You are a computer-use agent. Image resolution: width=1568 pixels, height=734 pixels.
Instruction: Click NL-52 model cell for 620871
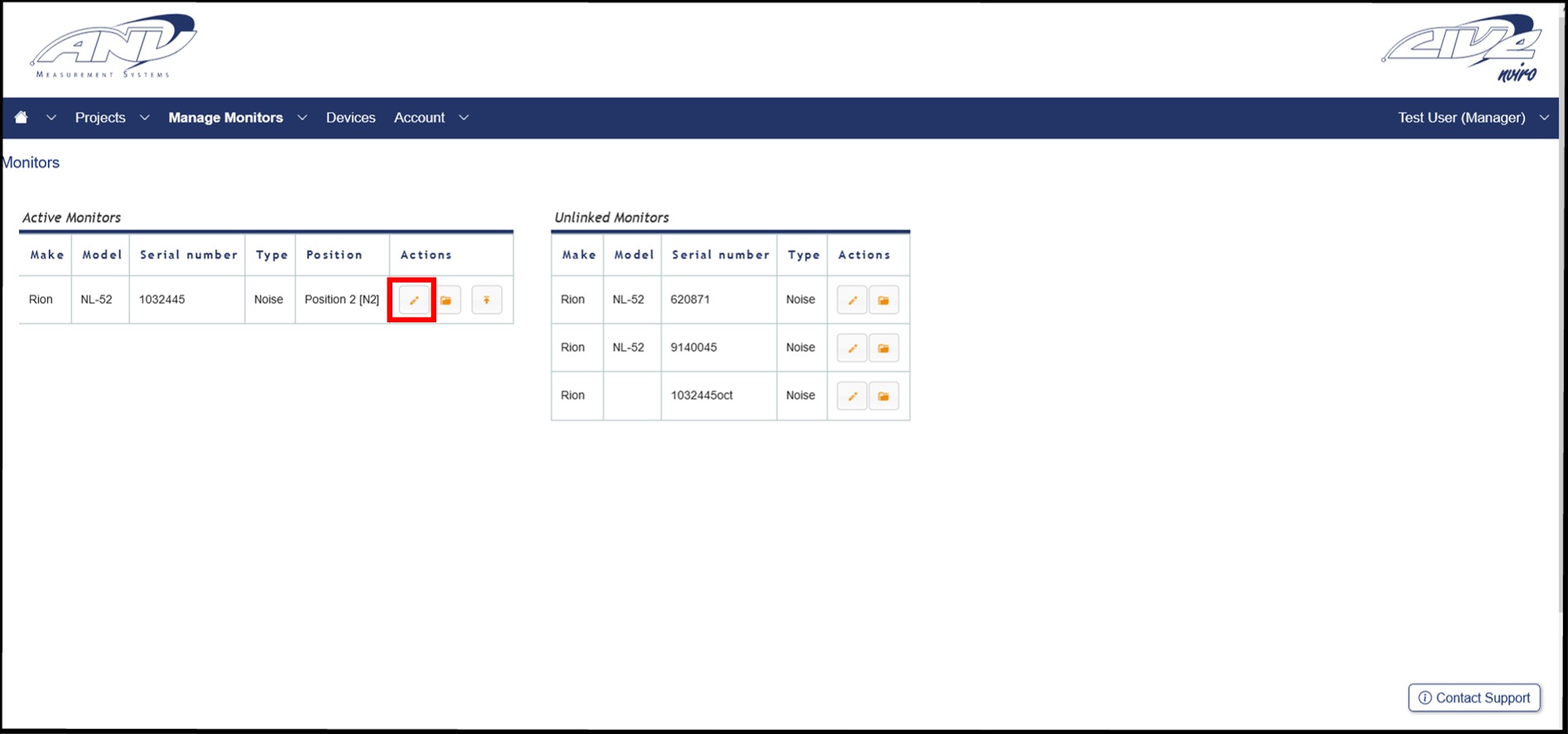(632, 299)
